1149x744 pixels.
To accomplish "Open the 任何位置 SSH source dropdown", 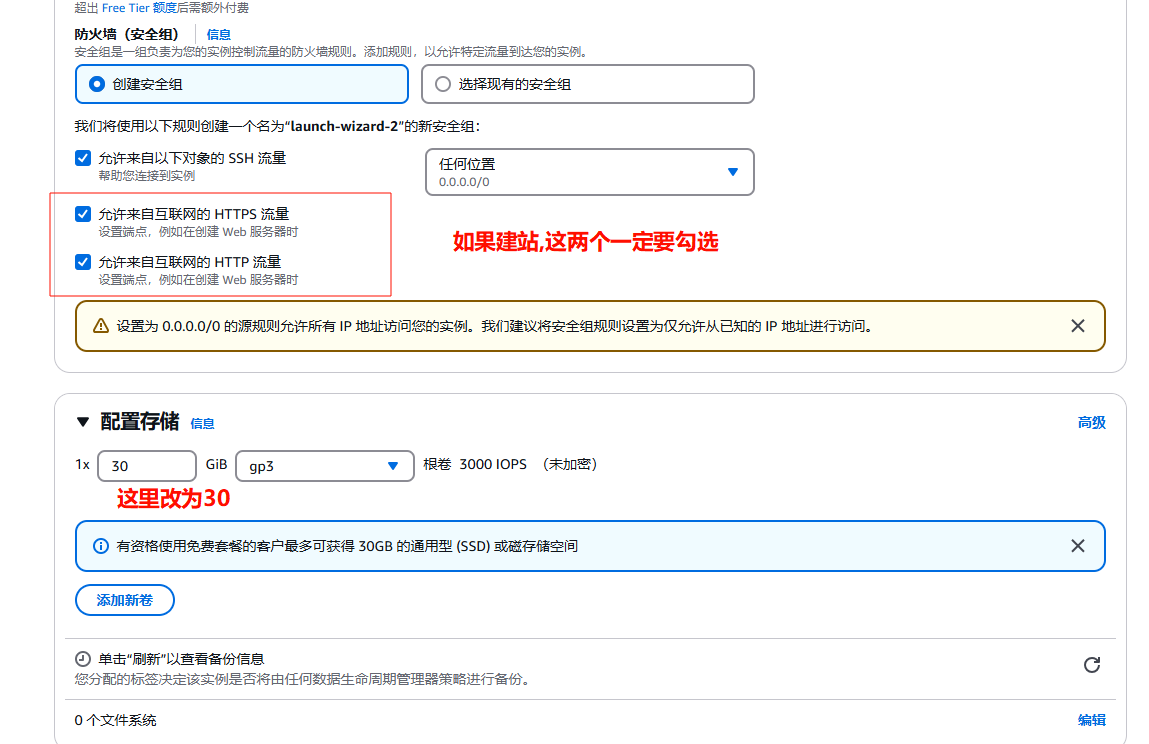I will (x=589, y=172).
